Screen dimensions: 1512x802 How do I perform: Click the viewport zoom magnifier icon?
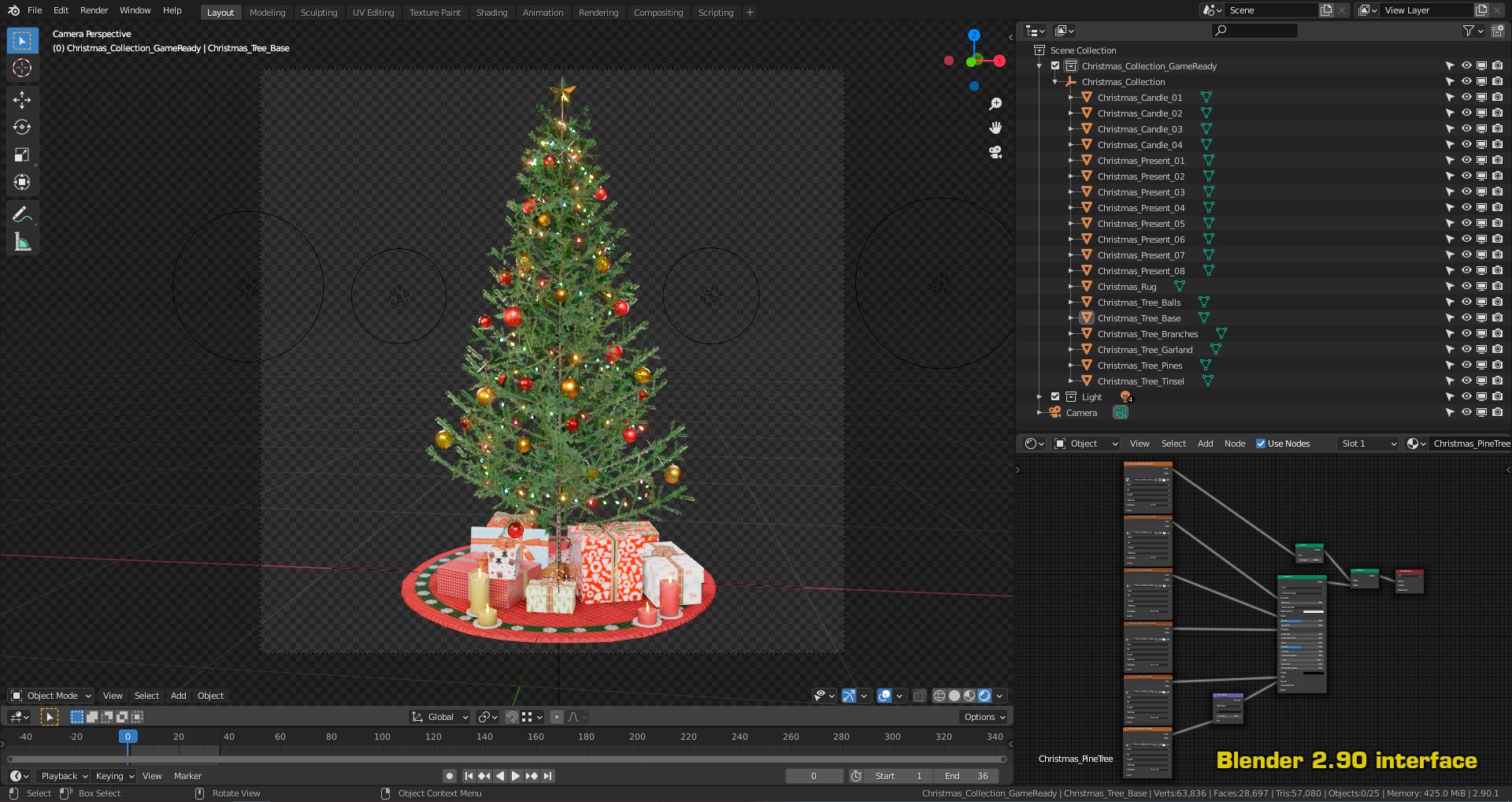point(995,104)
